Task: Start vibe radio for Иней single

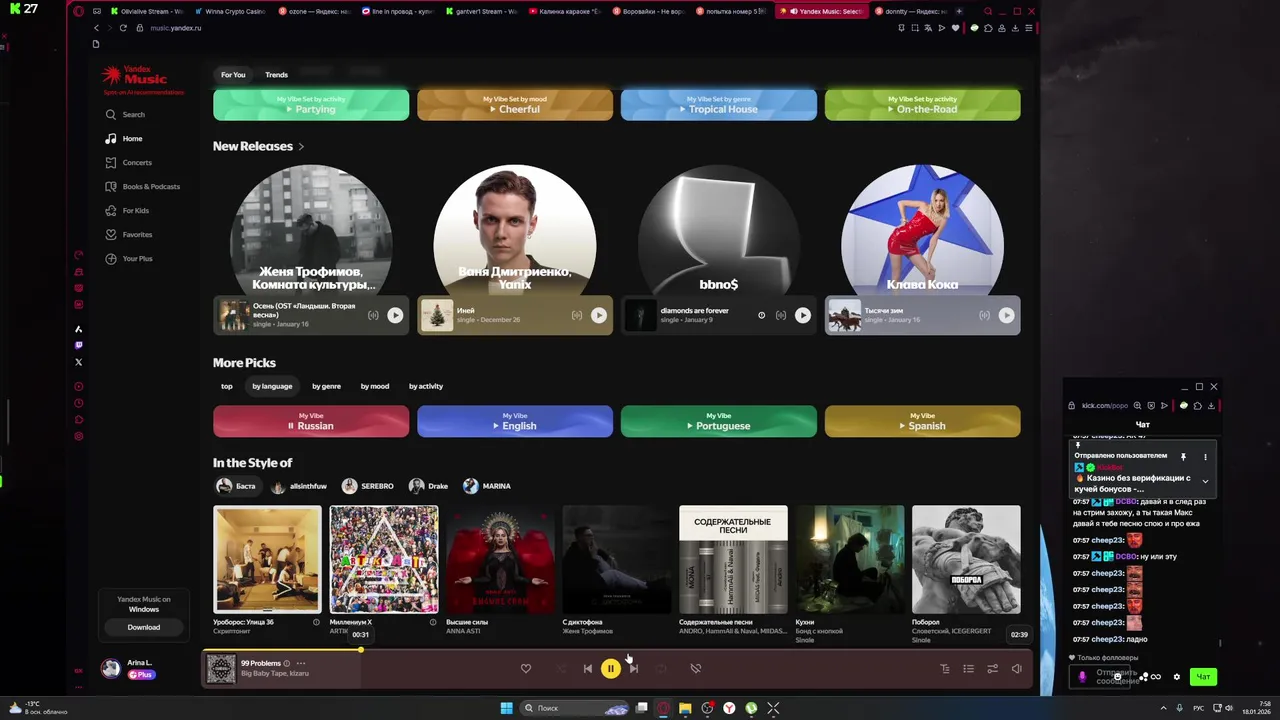Action: point(577,315)
